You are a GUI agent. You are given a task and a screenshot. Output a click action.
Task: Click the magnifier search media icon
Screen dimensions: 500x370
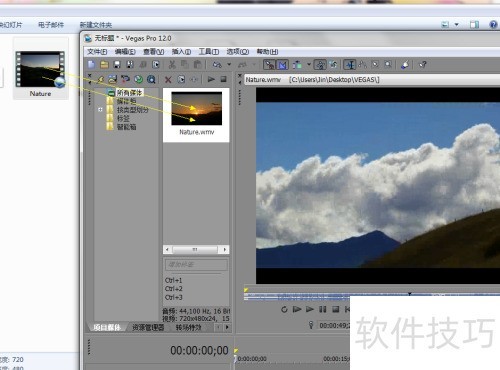pos(151,79)
